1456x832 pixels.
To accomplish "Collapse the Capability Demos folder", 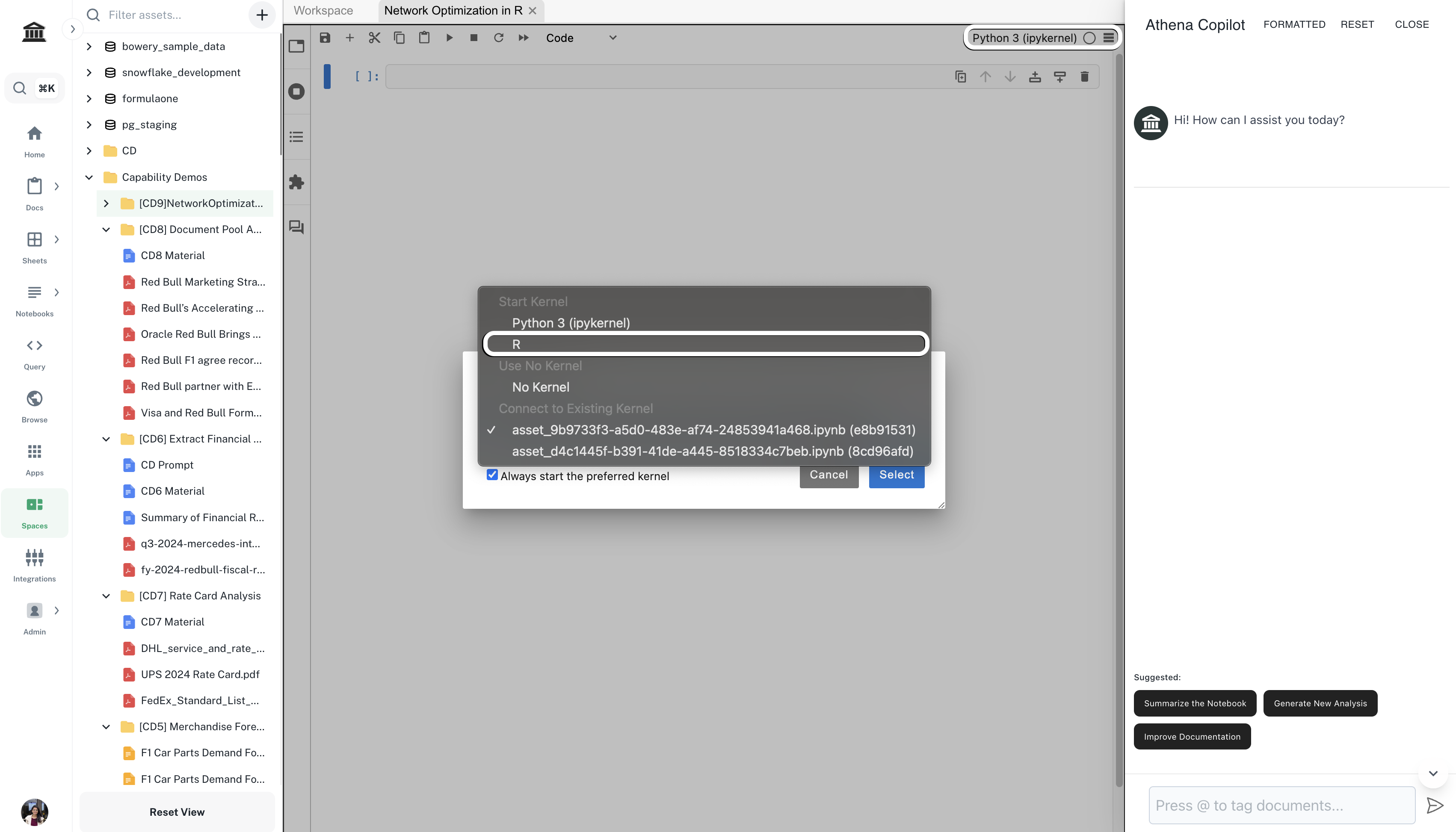I will coord(89,177).
